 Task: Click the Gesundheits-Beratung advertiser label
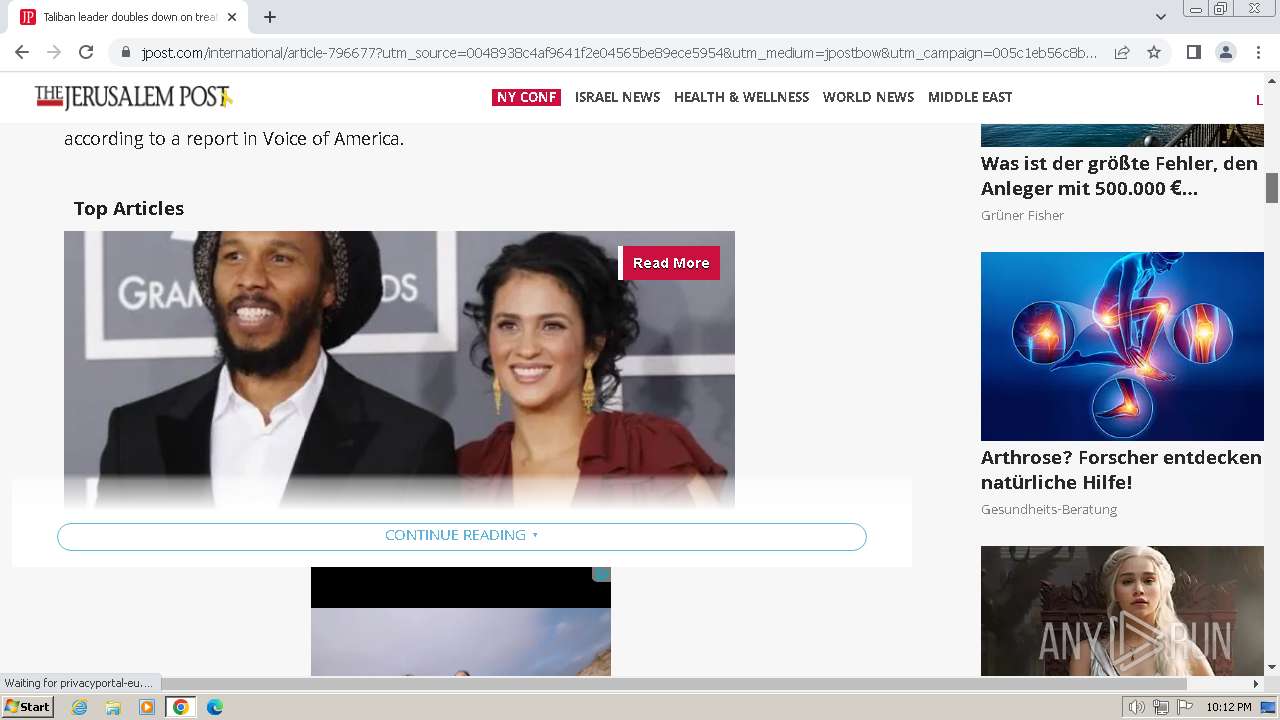pyautogui.click(x=1049, y=510)
